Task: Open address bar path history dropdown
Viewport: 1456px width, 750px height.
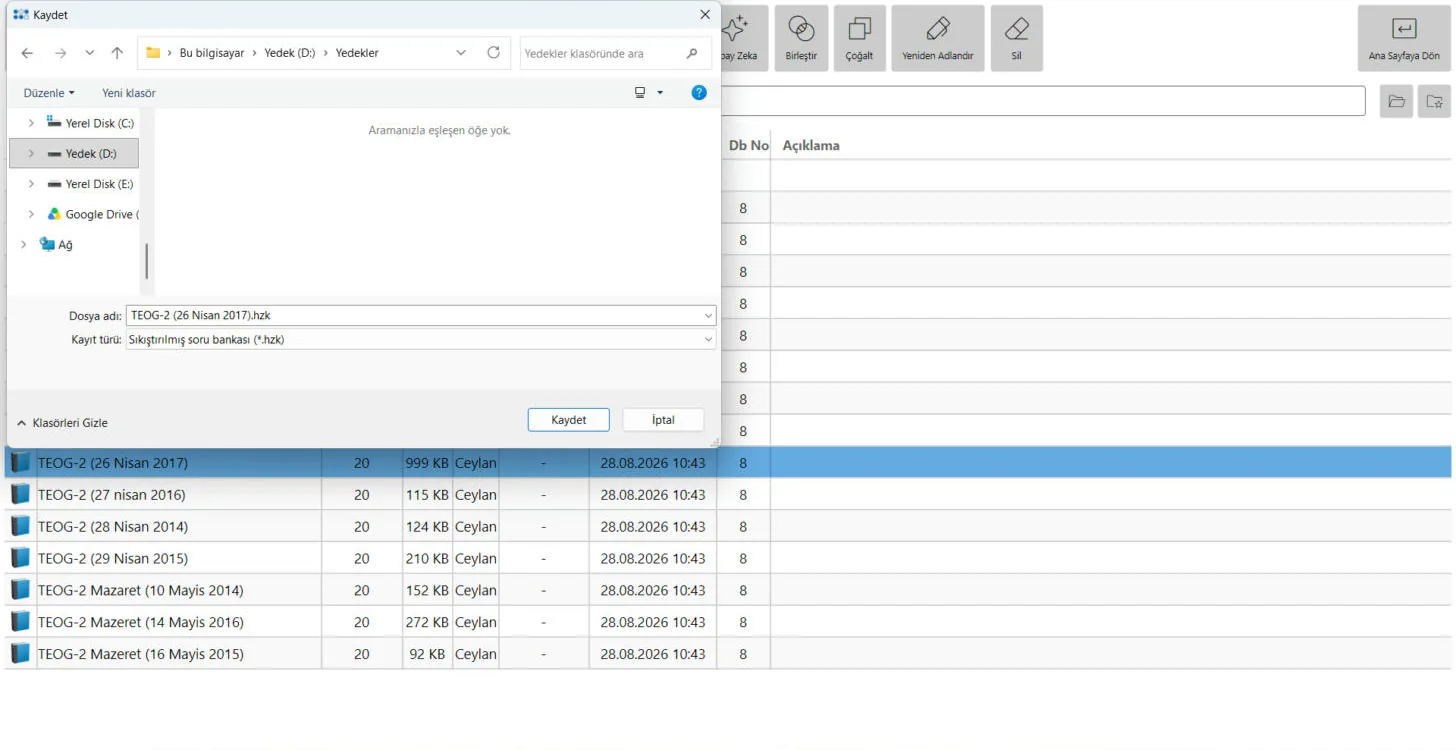Action: point(461,53)
